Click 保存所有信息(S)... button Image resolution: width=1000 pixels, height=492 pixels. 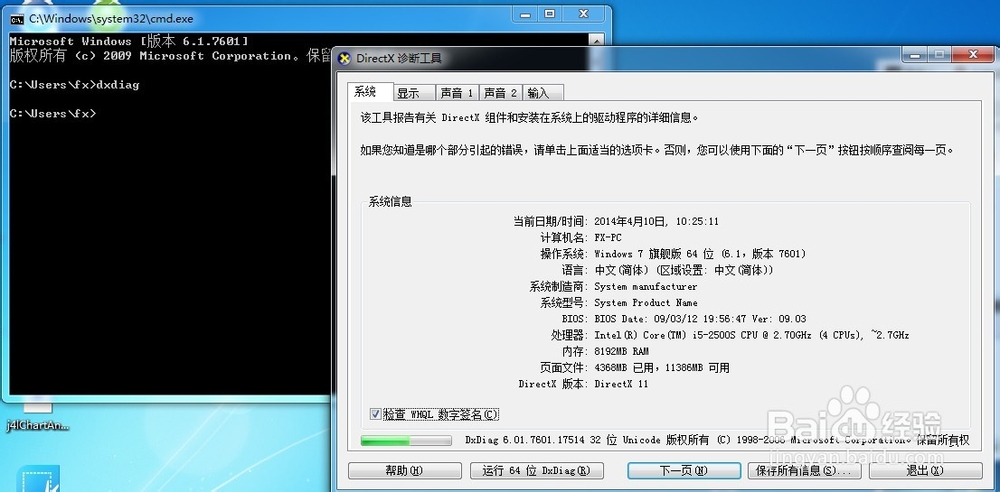(x=804, y=471)
